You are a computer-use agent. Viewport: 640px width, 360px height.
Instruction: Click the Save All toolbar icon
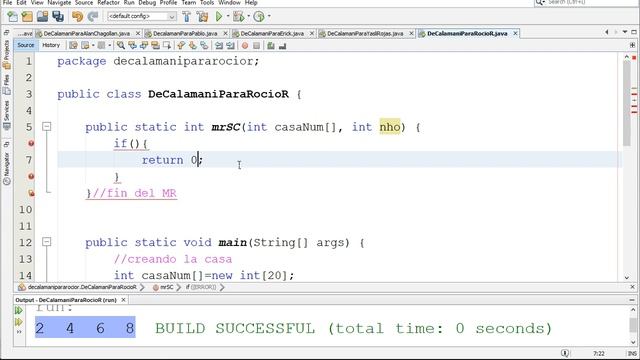click(x=58, y=16)
